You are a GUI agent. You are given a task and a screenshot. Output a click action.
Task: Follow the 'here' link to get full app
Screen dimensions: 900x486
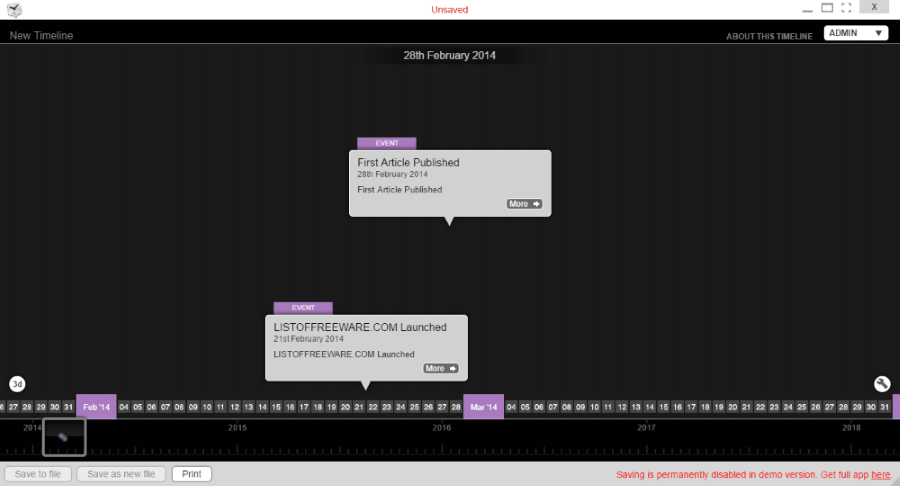point(880,475)
